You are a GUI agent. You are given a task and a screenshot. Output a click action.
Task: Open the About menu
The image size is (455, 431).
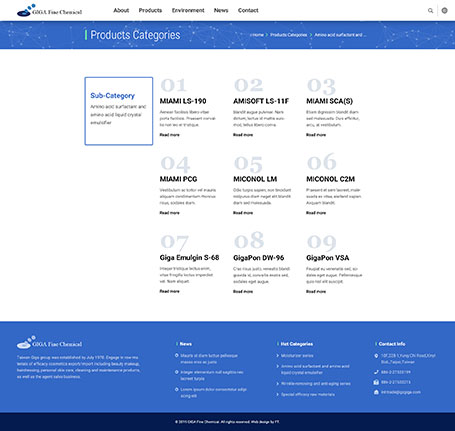point(121,10)
